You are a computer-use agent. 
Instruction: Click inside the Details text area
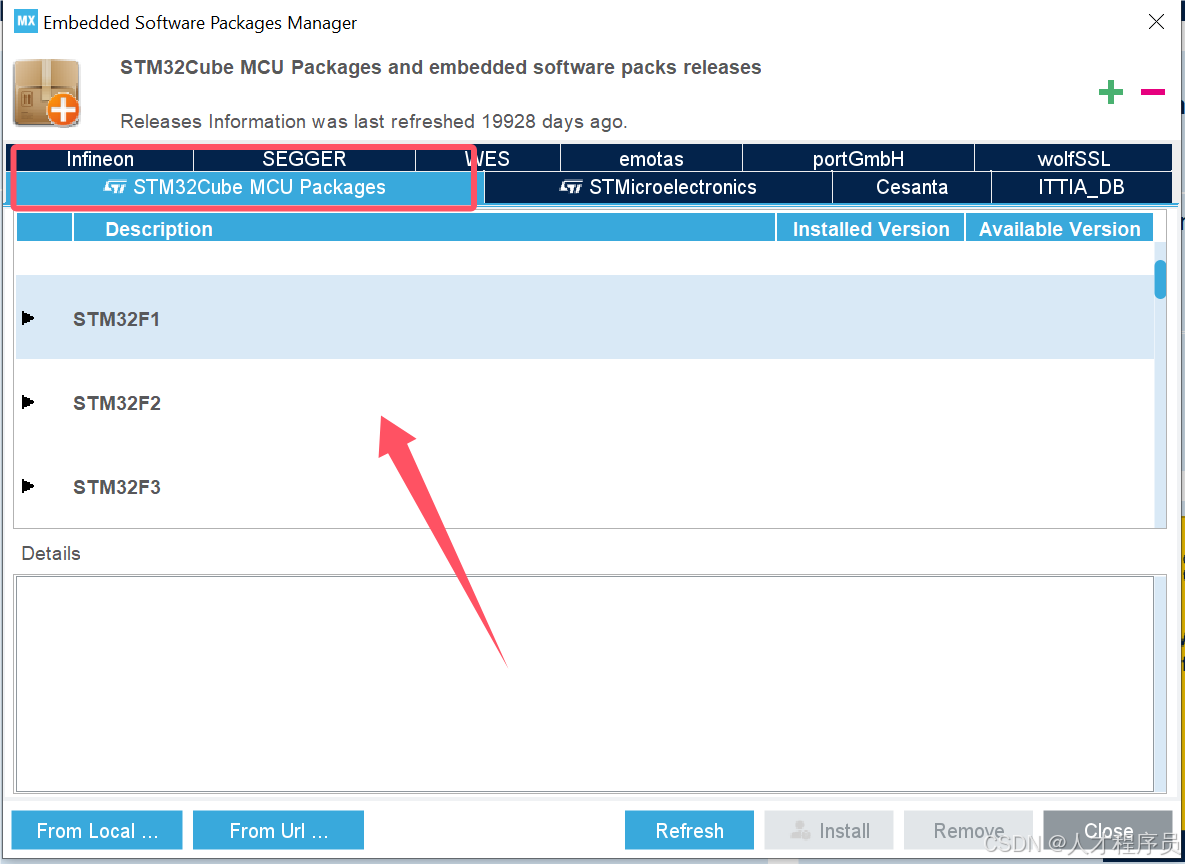click(x=585, y=683)
